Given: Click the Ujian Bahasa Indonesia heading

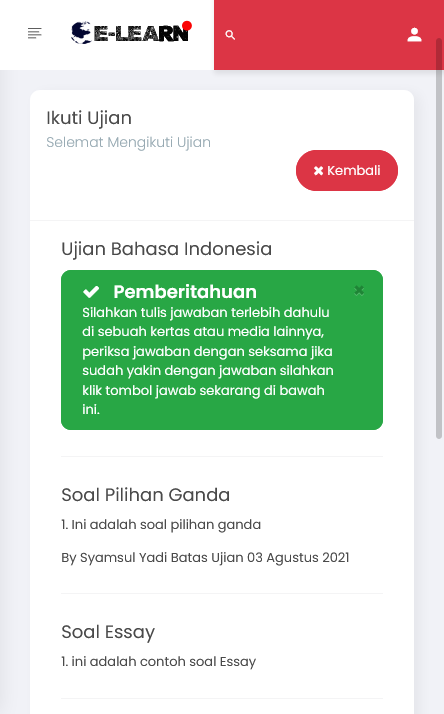Looking at the screenshot, I should point(166,249).
